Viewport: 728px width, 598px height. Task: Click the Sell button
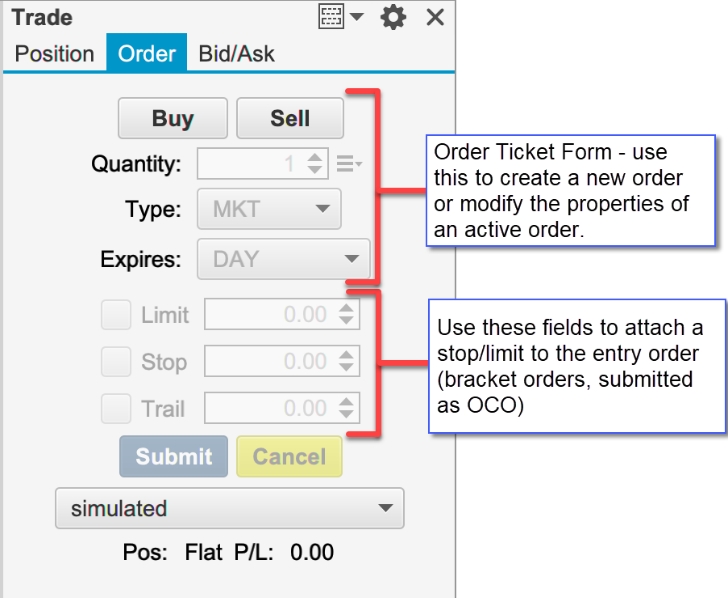point(290,118)
